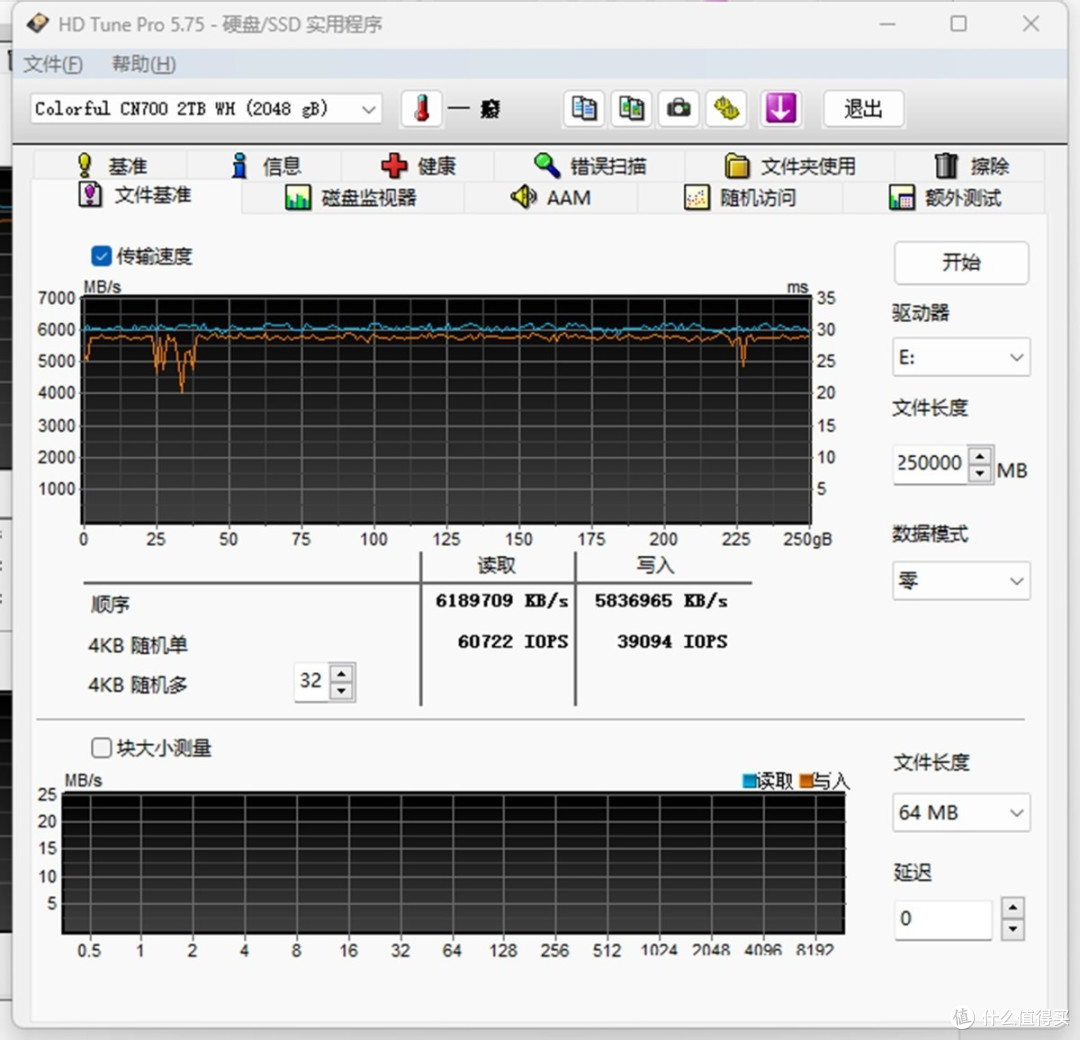The image size is (1080, 1040).
Task: Enable the 块大小测量 block size checkbox
Action: [101, 748]
